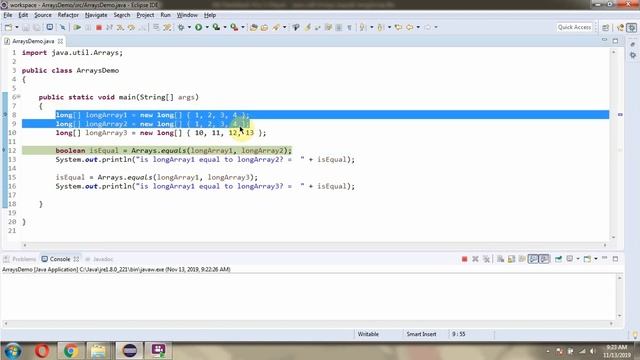640x360 pixels.
Task: Open Google Chrome from the taskbar
Action: pos(71,351)
